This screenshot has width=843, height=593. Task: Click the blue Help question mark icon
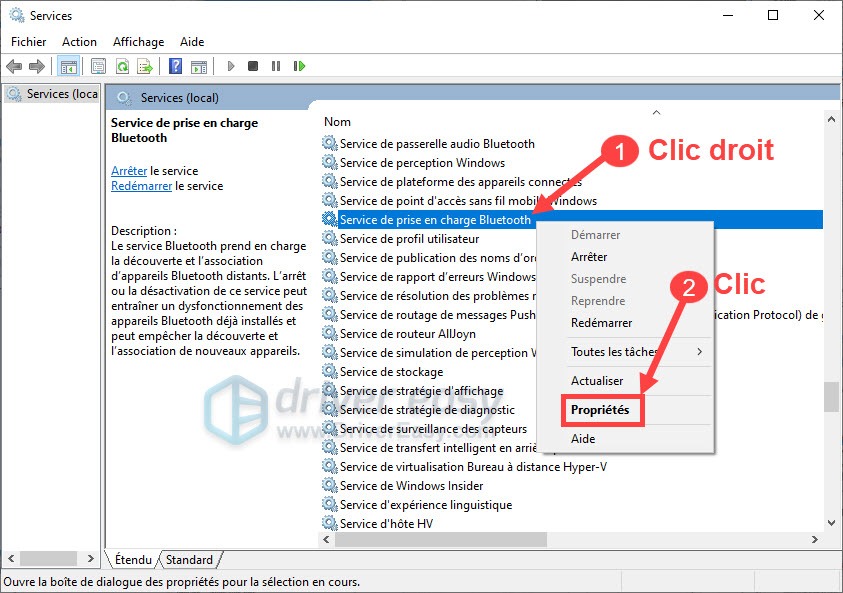click(175, 66)
